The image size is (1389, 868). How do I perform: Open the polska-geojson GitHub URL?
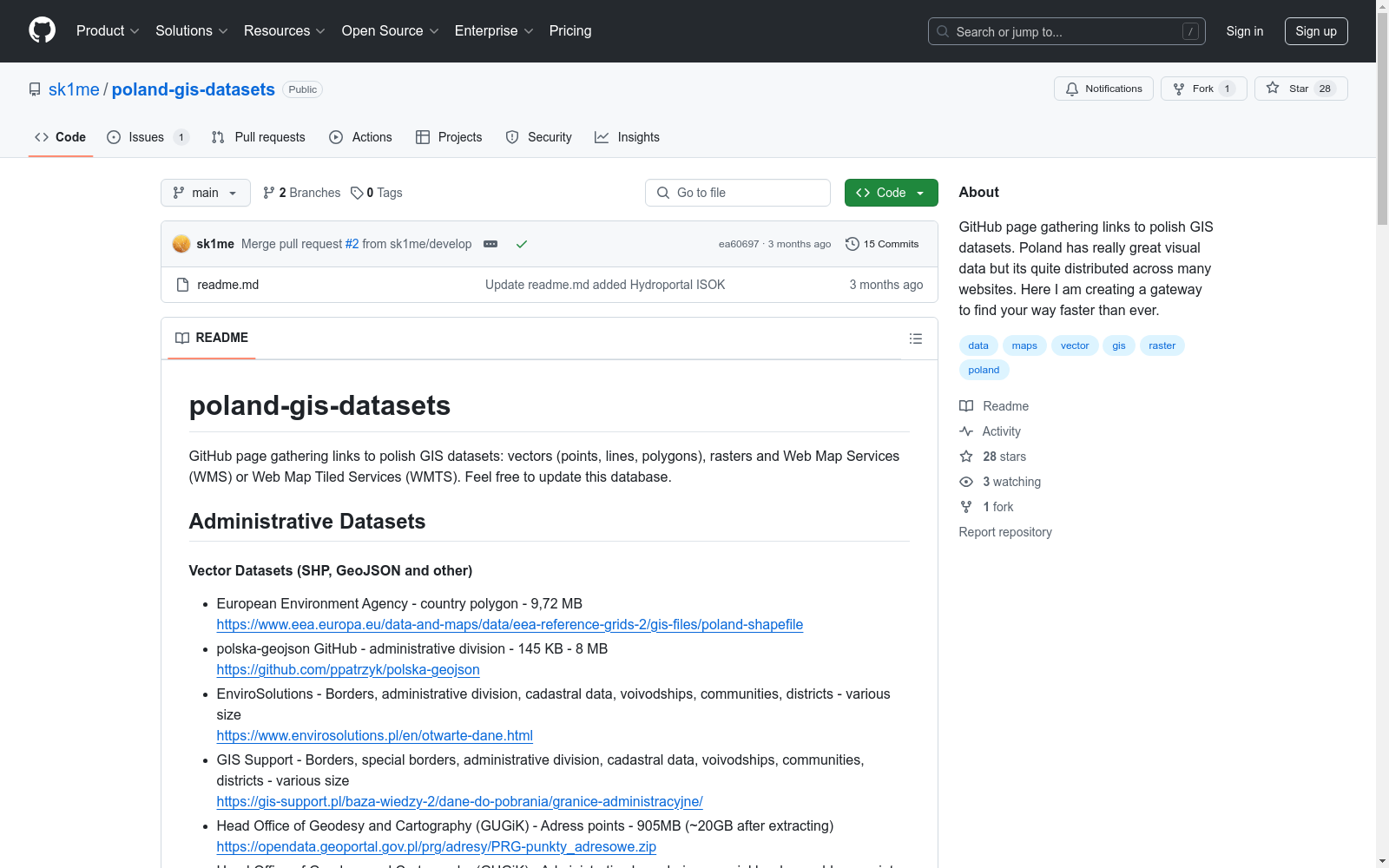click(348, 670)
